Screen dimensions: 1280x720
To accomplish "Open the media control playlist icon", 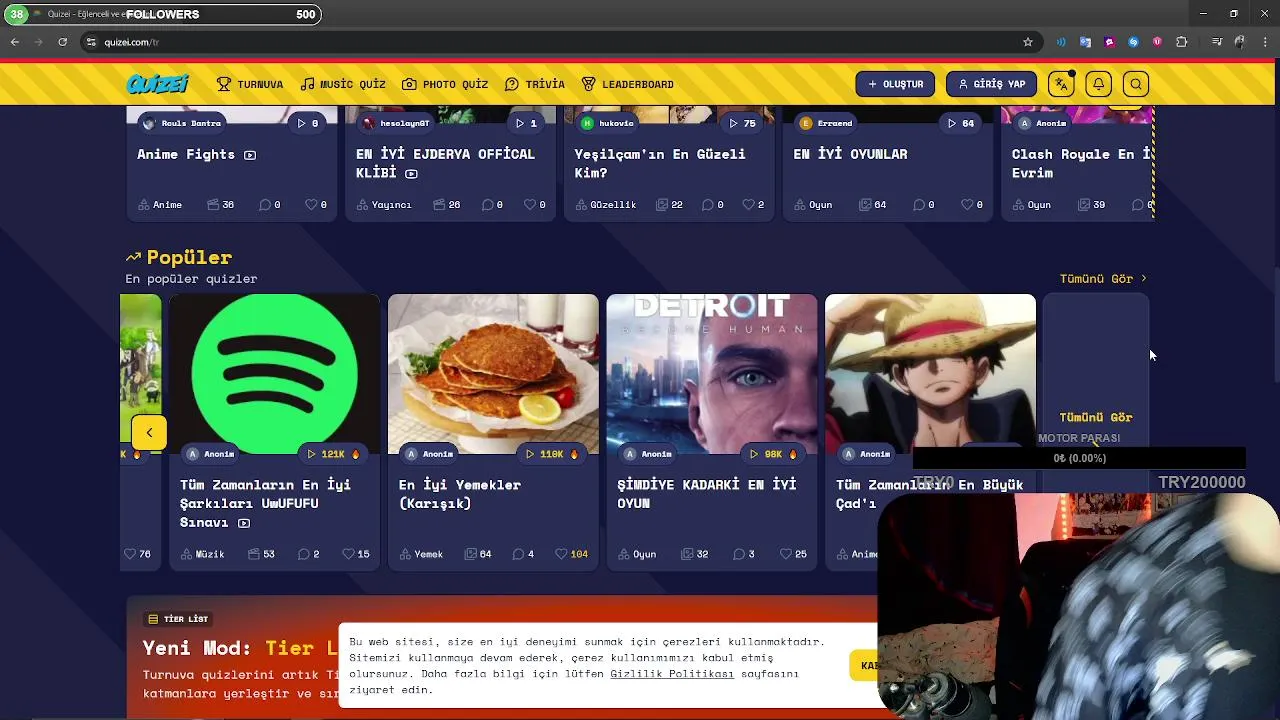I will [1216, 42].
